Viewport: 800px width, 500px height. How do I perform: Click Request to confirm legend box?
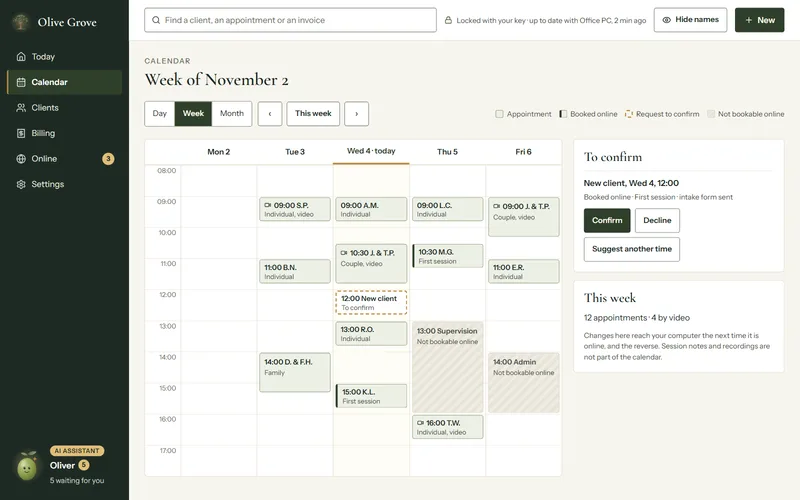pyautogui.click(x=629, y=114)
